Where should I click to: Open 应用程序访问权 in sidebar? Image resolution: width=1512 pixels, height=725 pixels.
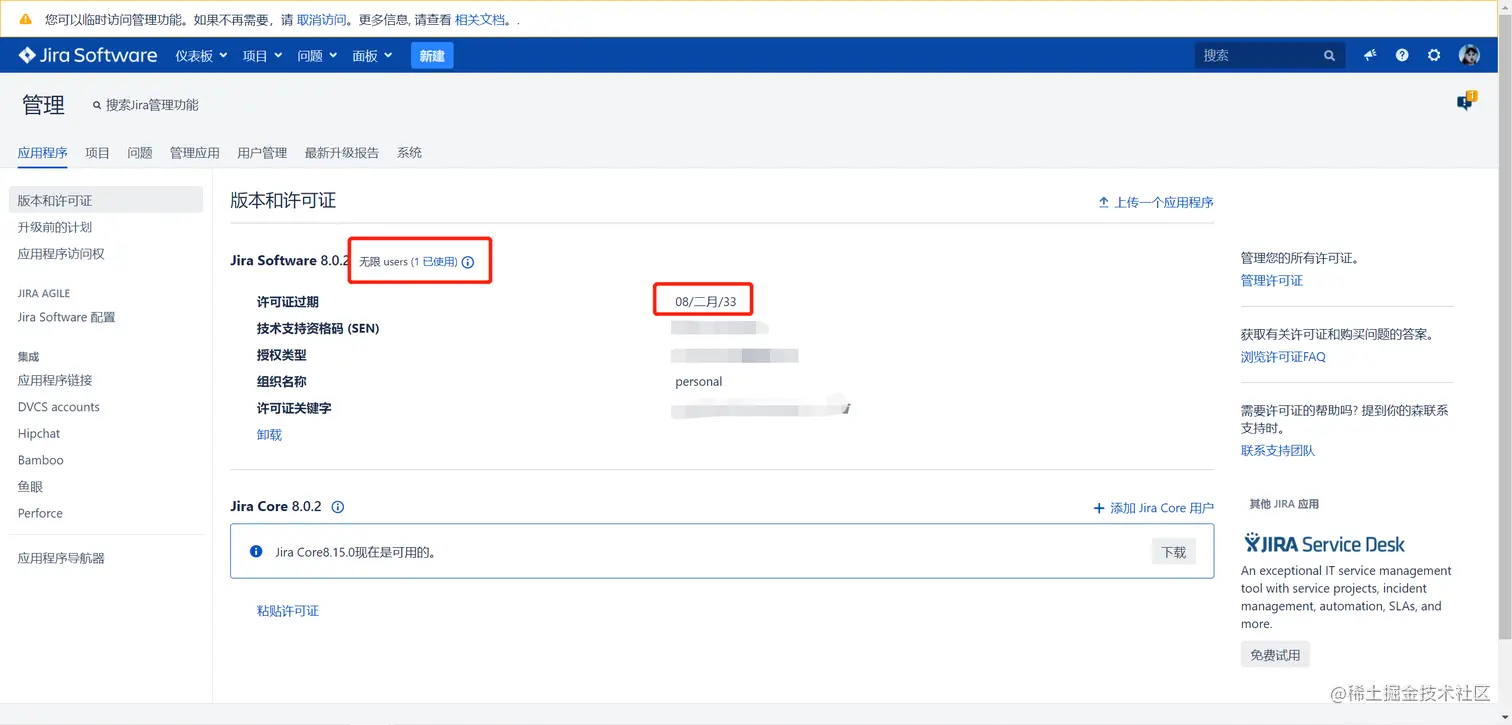[x=61, y=254]
